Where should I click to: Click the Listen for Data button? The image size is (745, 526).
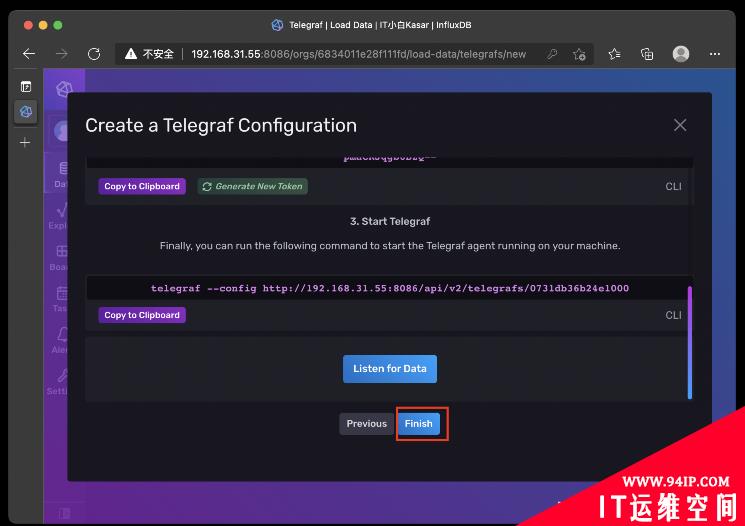[390, 369]
